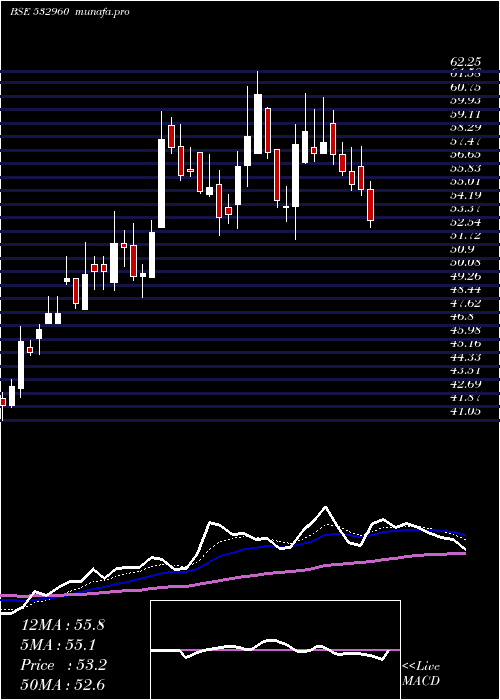Viewport: 500px width, 700px height.
Task: Open the MACD indicator inset panel
Action: point(275,650)
